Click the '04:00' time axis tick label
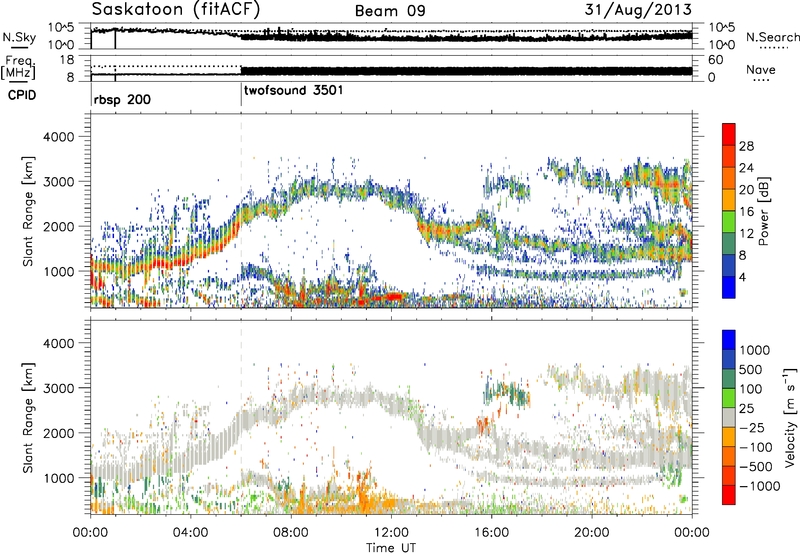800x554 pixels. click(190, 533)
